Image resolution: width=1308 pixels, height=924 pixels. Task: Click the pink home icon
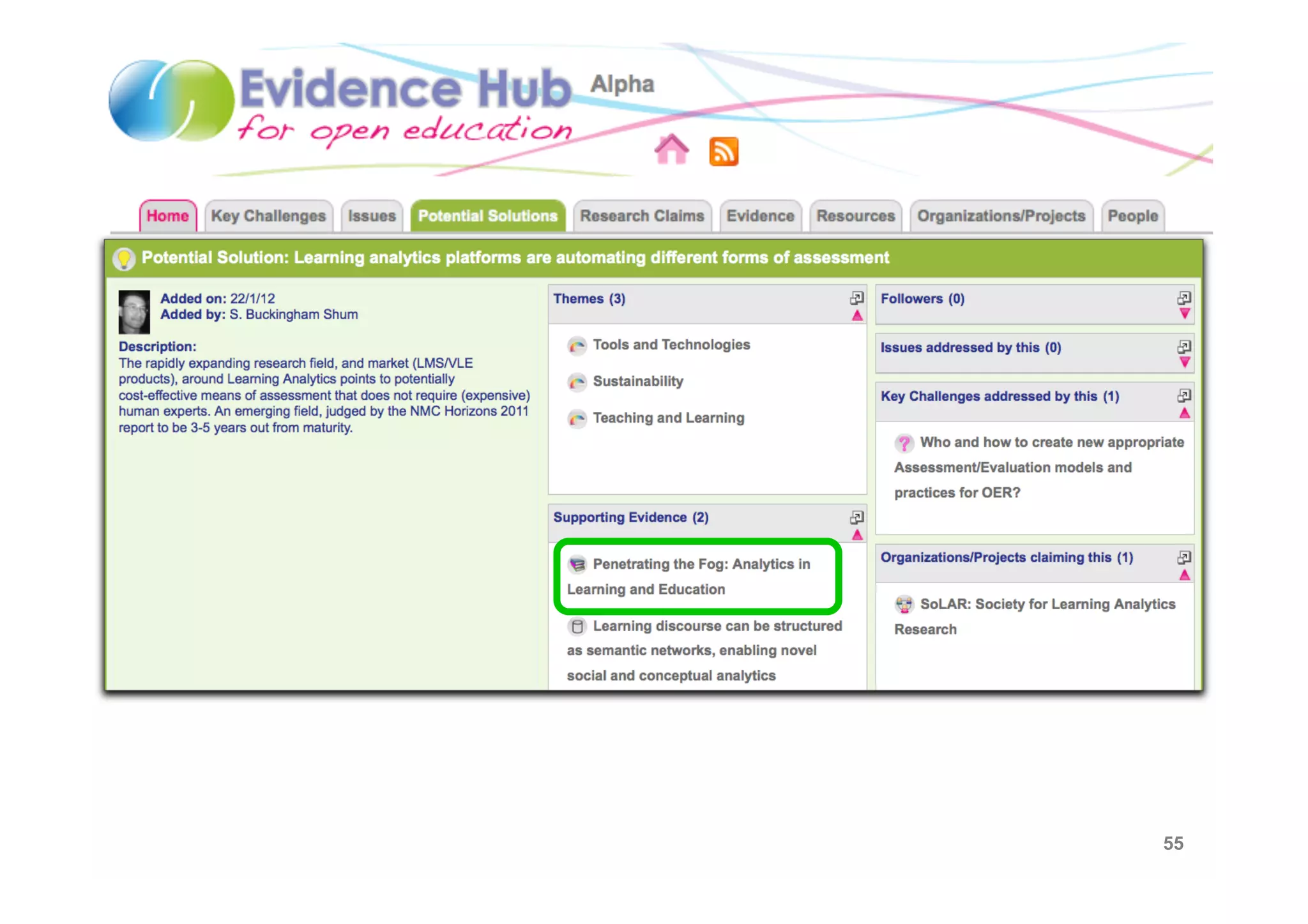(x=671, y=150)
